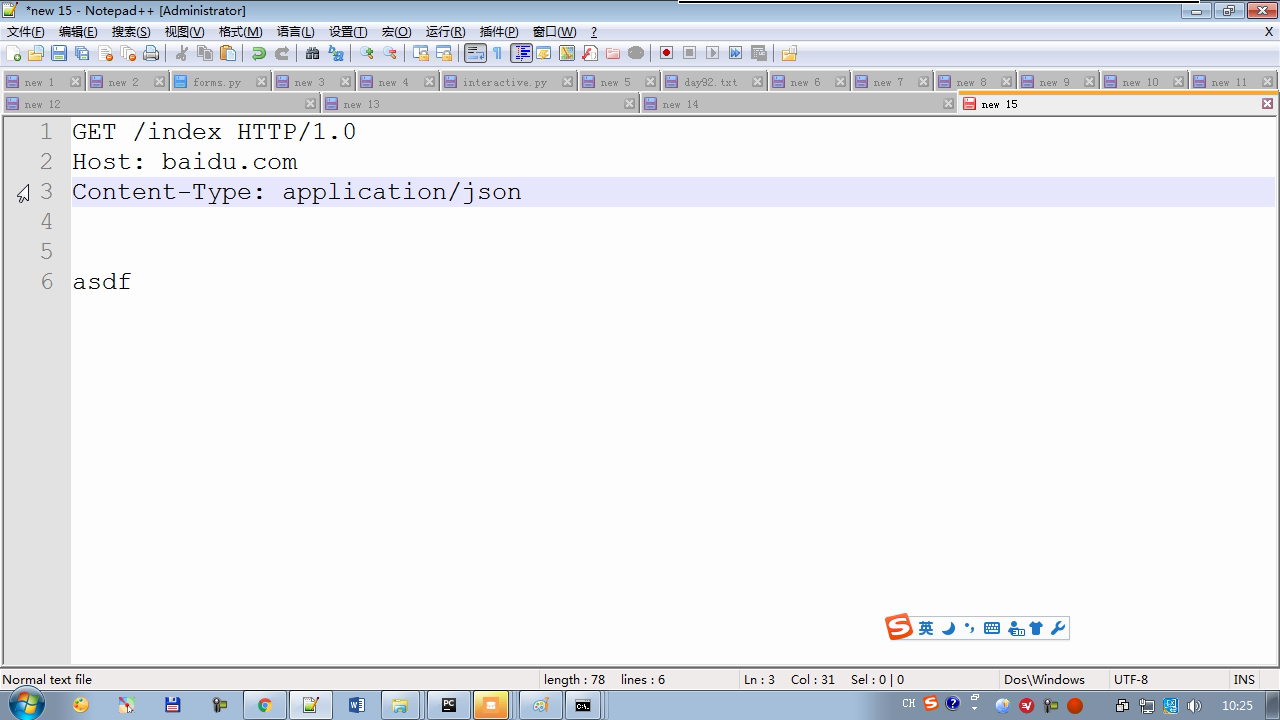Close the interactive.py tab
The height and width of the screenshot is (720, 1280).
coord(567,82)
